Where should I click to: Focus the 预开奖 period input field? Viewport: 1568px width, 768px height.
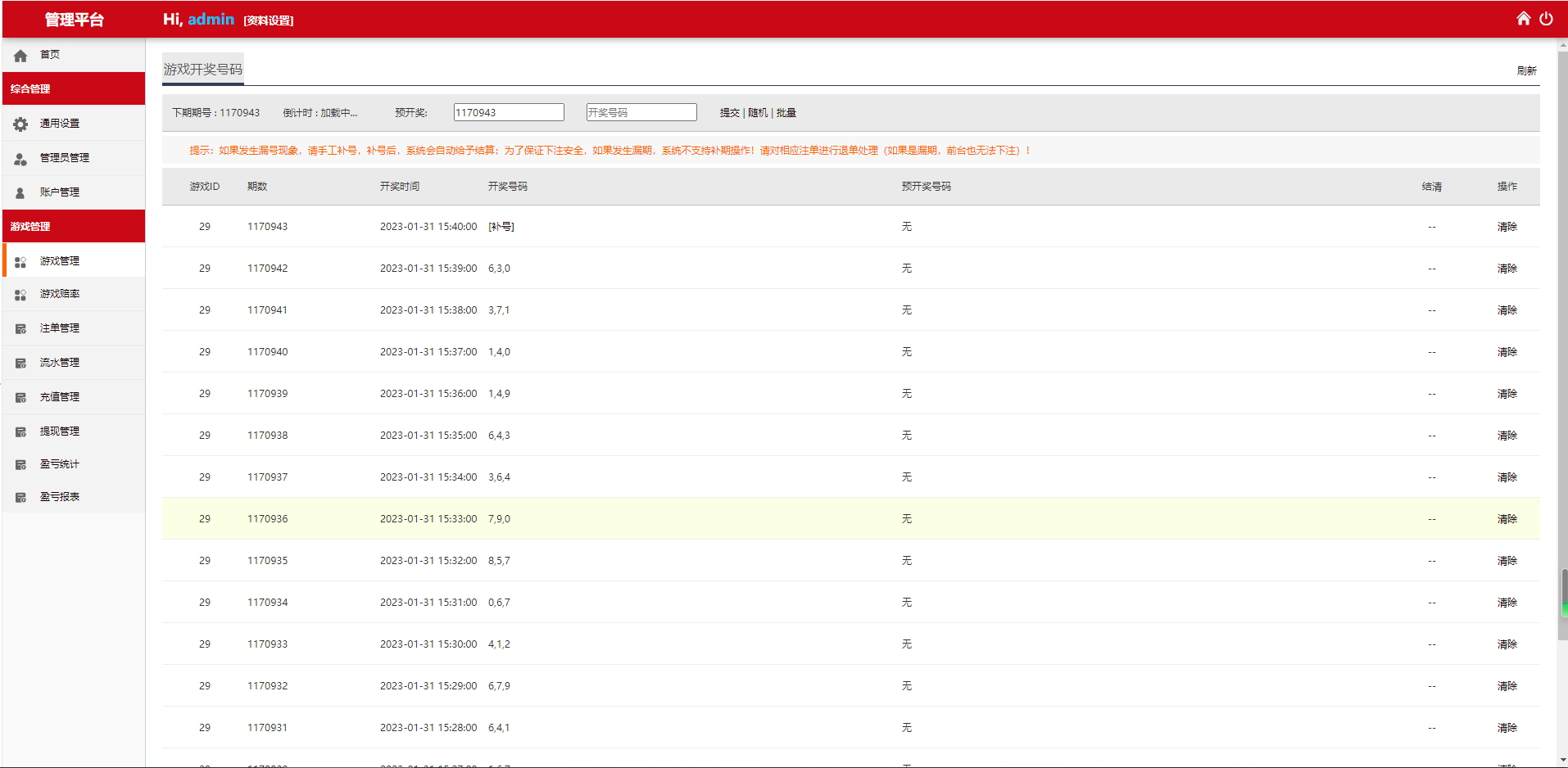[x=509, y=112]
